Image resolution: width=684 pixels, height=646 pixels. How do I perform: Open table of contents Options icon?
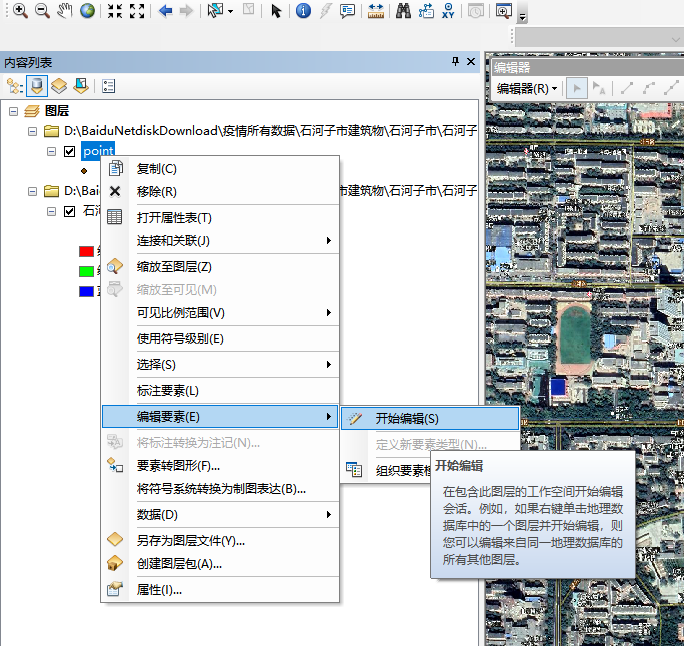108,85
